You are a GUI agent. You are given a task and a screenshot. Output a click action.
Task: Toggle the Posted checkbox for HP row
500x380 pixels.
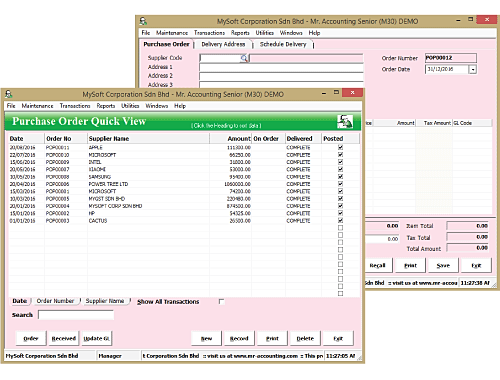[x=340, y=213]
